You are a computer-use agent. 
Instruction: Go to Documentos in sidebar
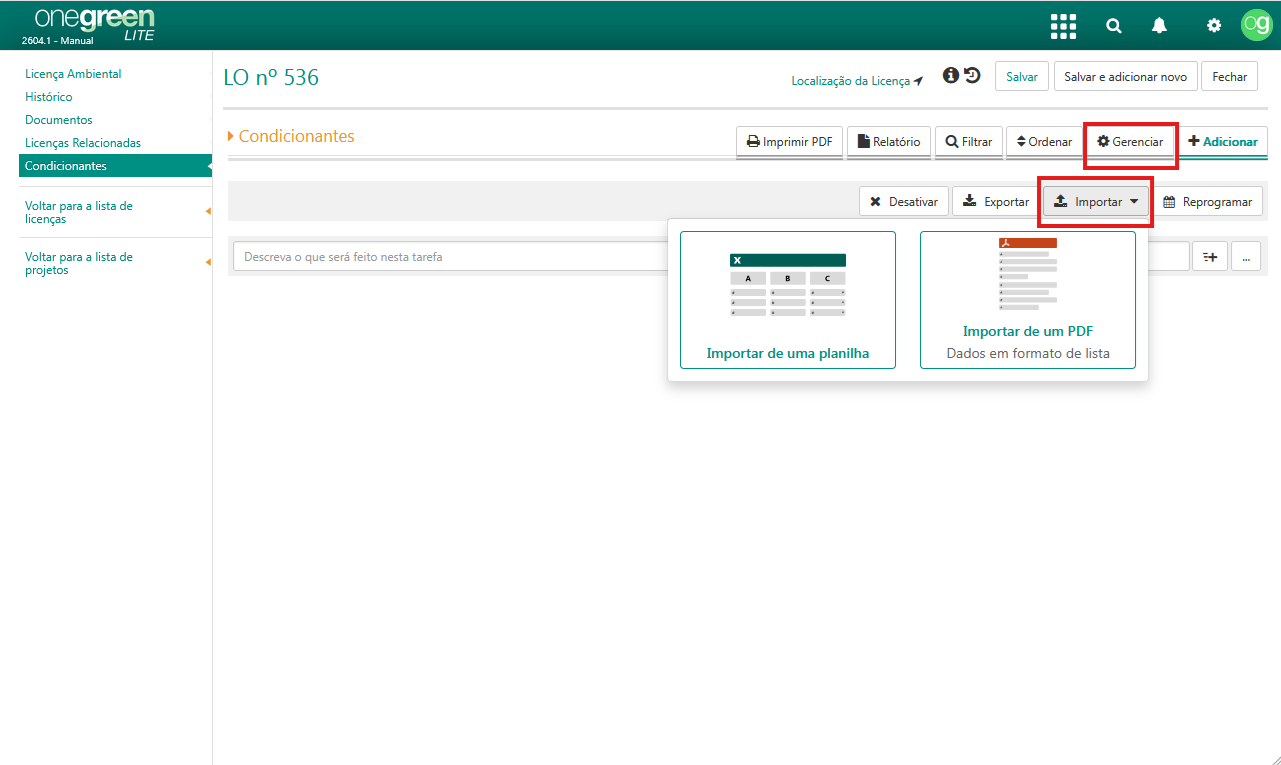(59, 120)
